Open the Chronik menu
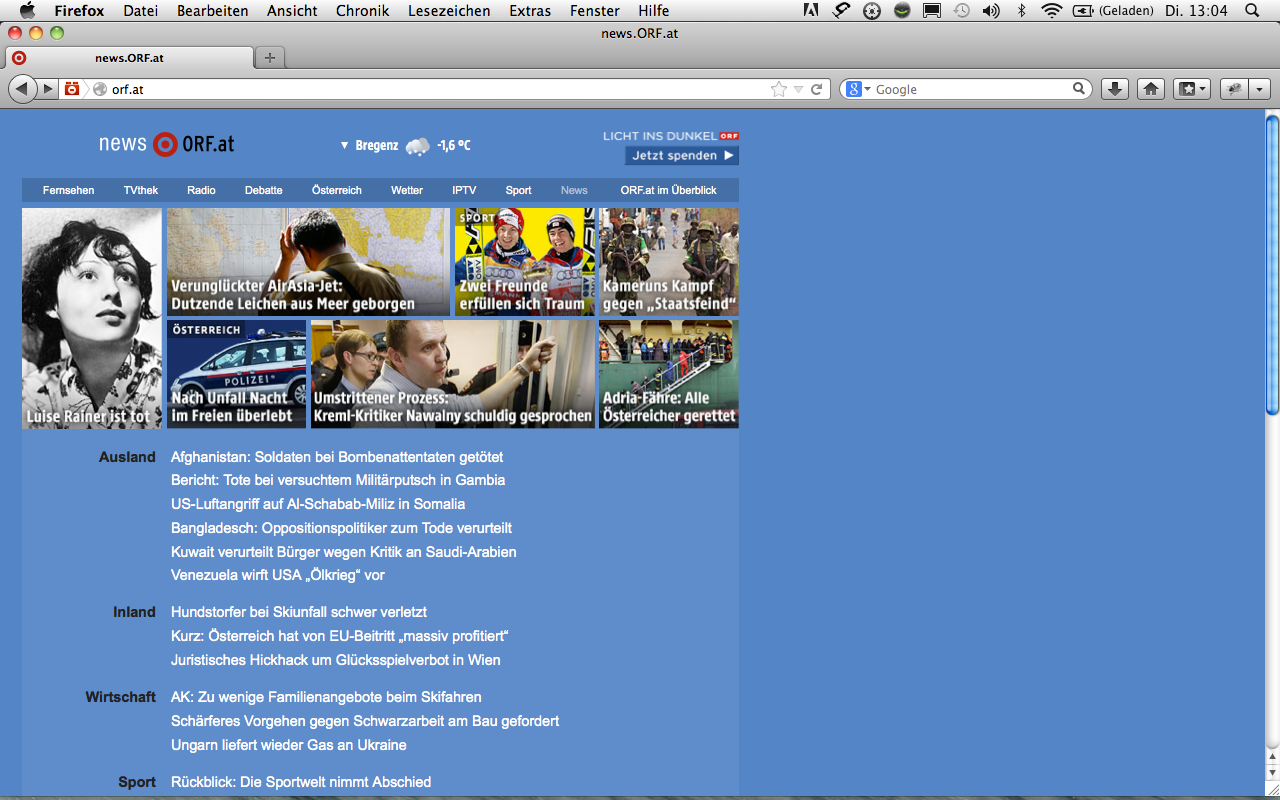The image size is (1280, 800). [x=363, y=10]
